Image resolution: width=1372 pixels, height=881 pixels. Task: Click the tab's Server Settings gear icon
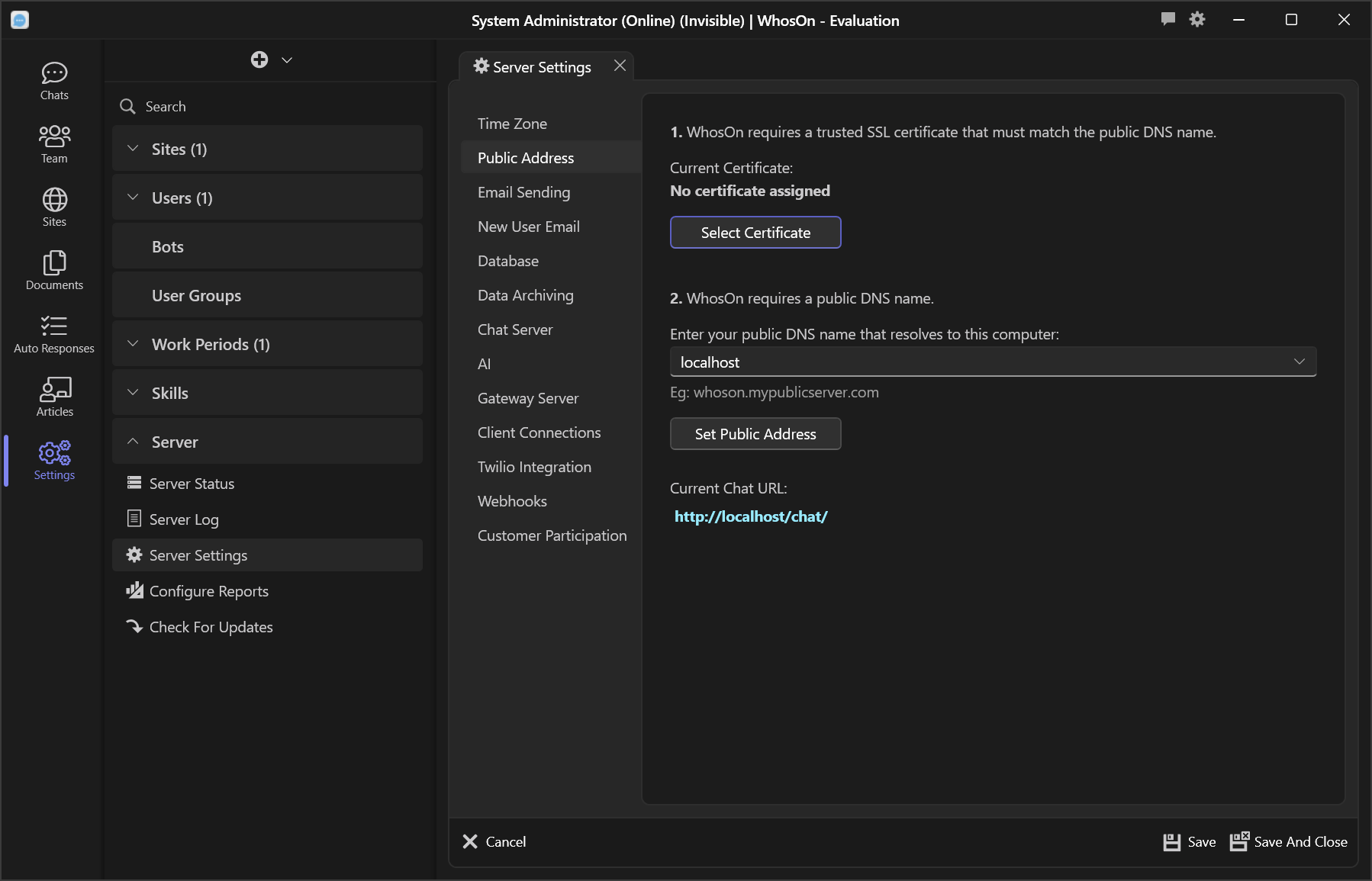pyautogui.click(x=481, y=66)
